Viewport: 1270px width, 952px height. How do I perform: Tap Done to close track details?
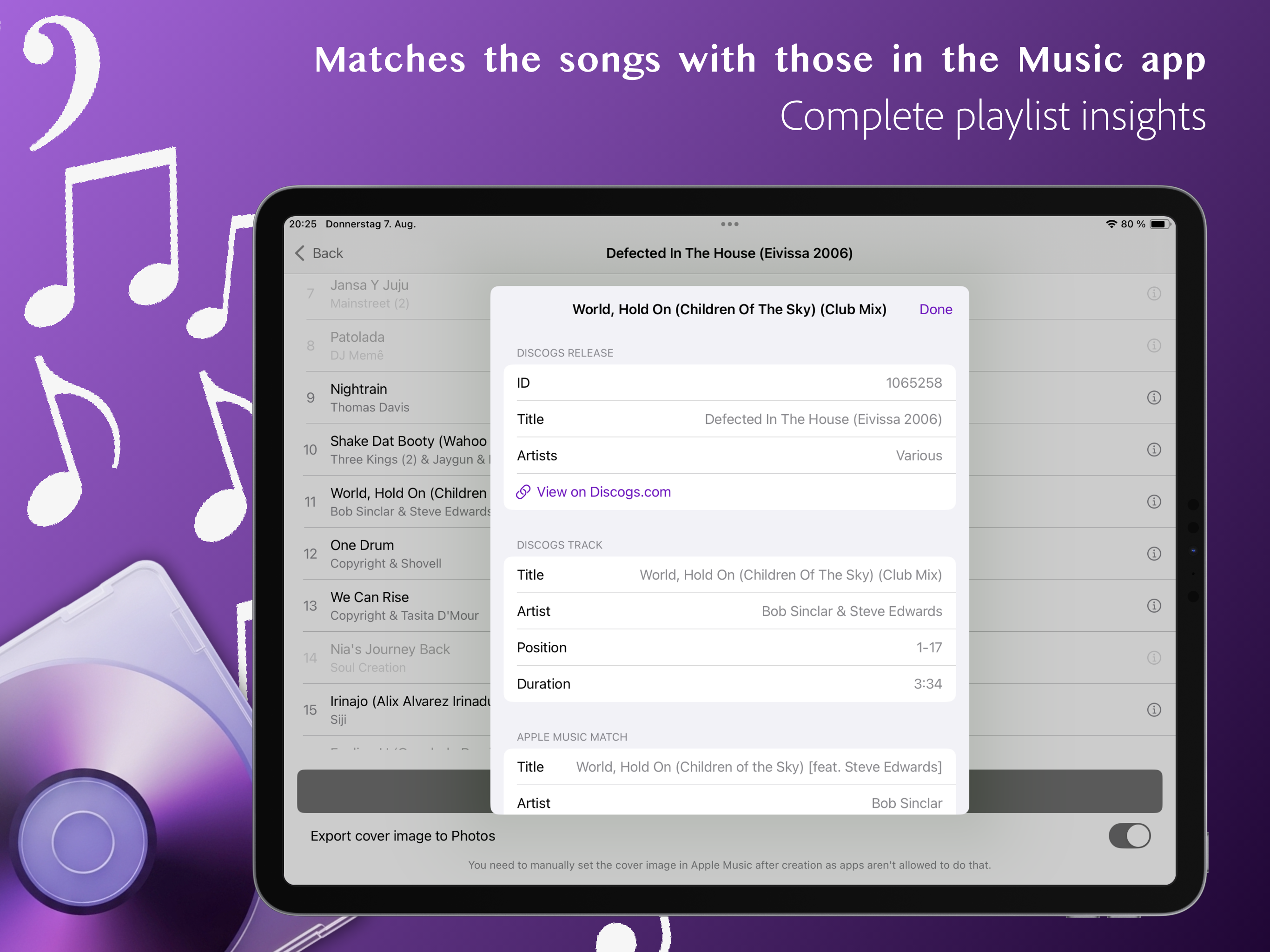(935, 310)
